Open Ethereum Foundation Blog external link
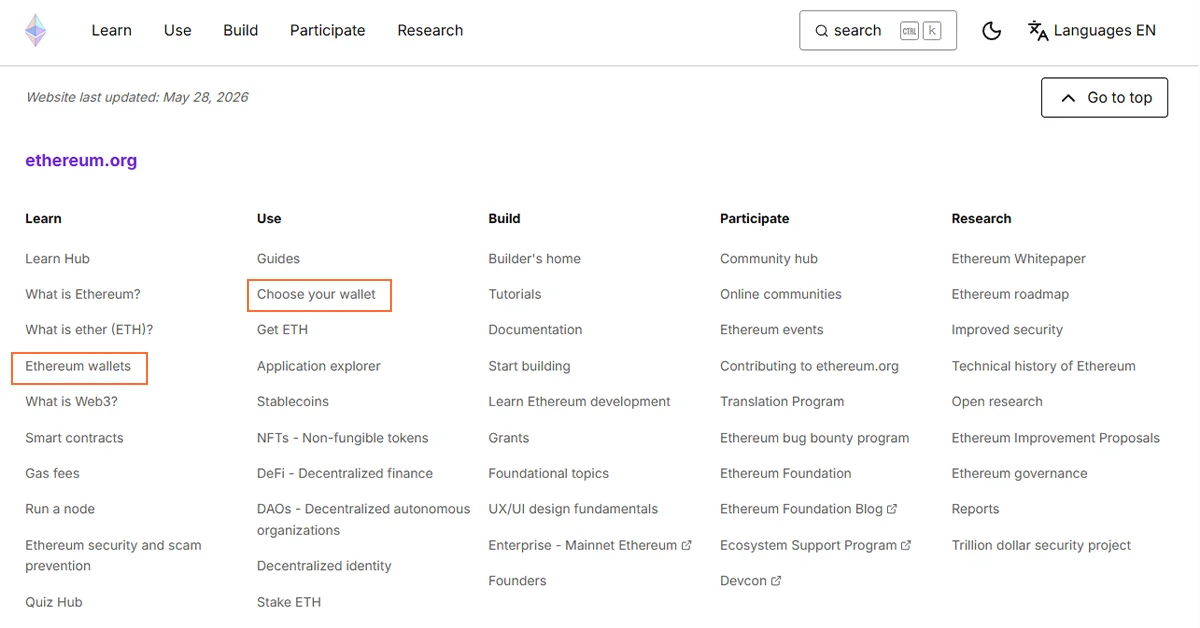 point(809,509)
